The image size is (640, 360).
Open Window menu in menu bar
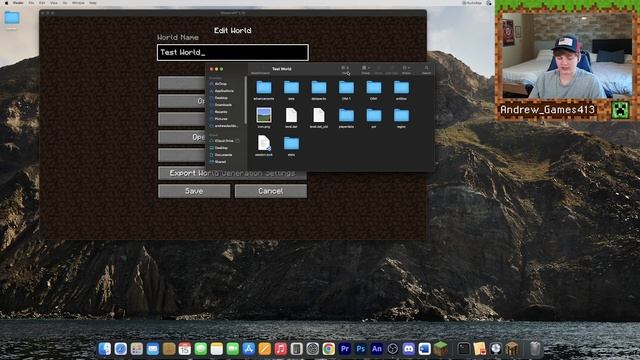point(78,3)
